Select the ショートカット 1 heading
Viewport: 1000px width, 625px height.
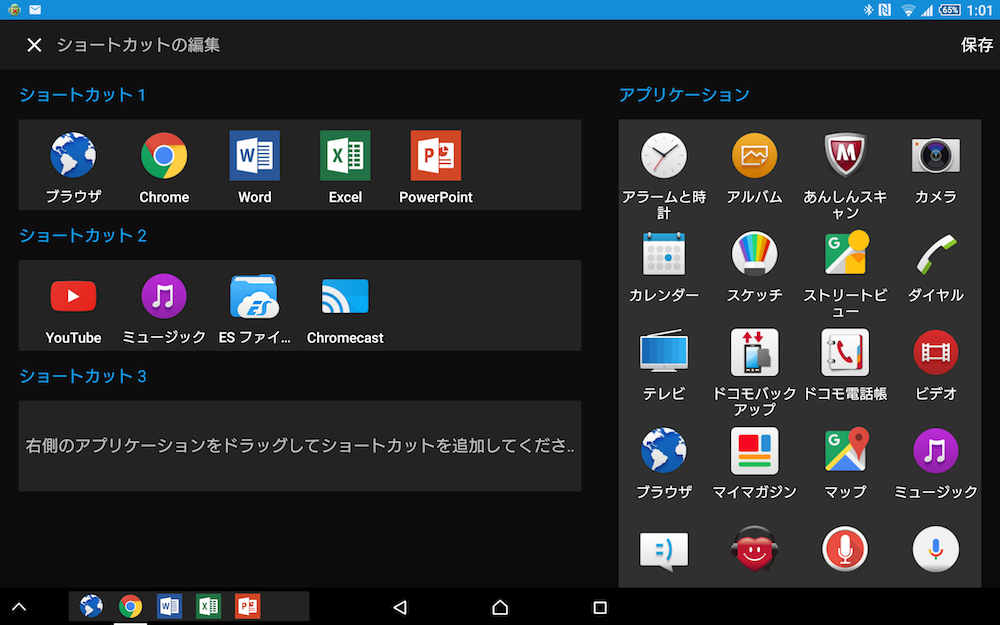click(82, 95)
